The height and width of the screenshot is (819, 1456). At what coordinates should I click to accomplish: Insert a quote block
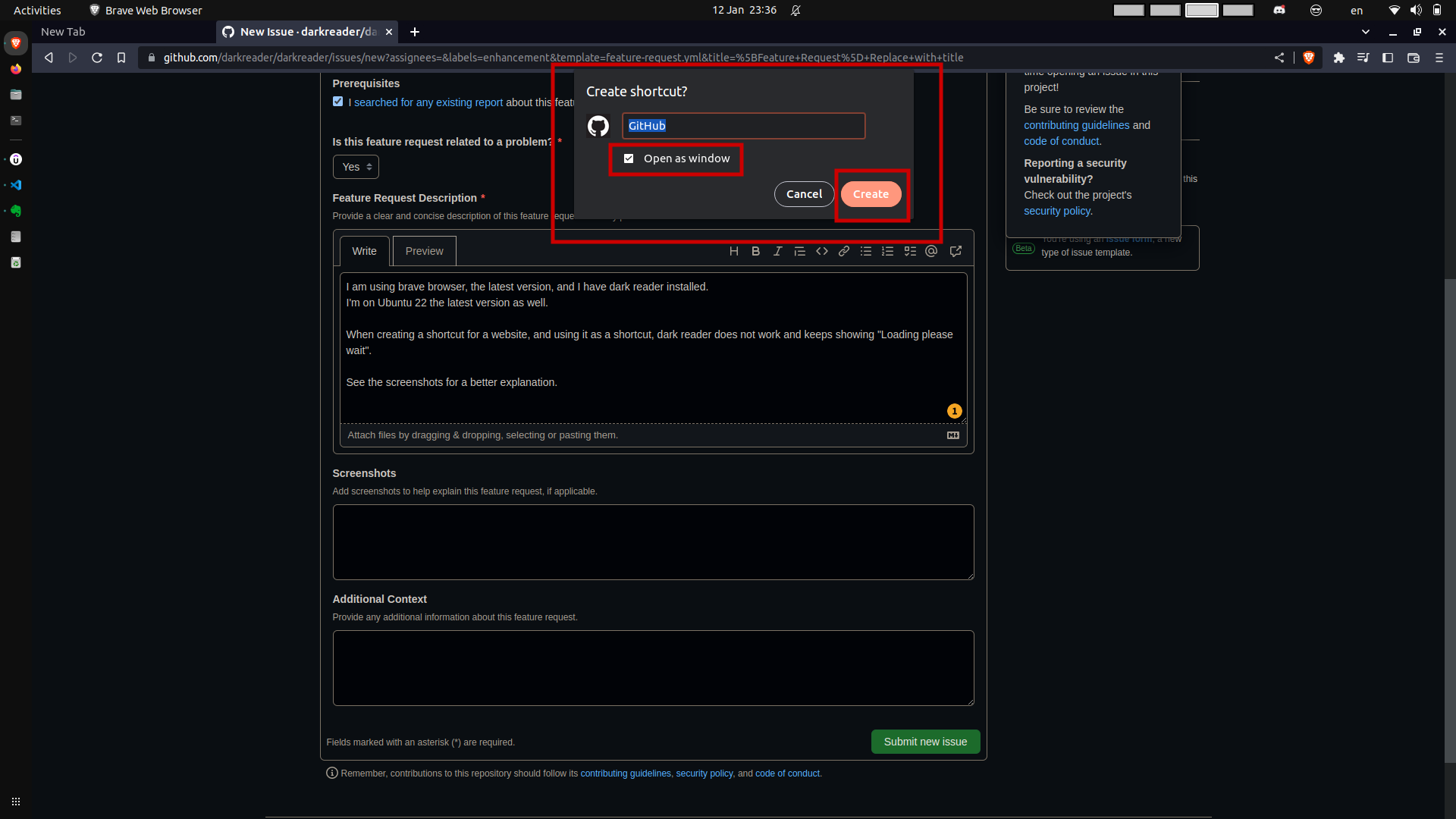pyautogui.click(x=799, y=251)
